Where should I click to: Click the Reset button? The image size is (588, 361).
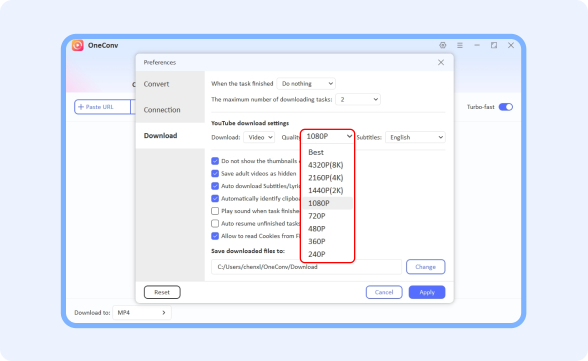(162, 292)
